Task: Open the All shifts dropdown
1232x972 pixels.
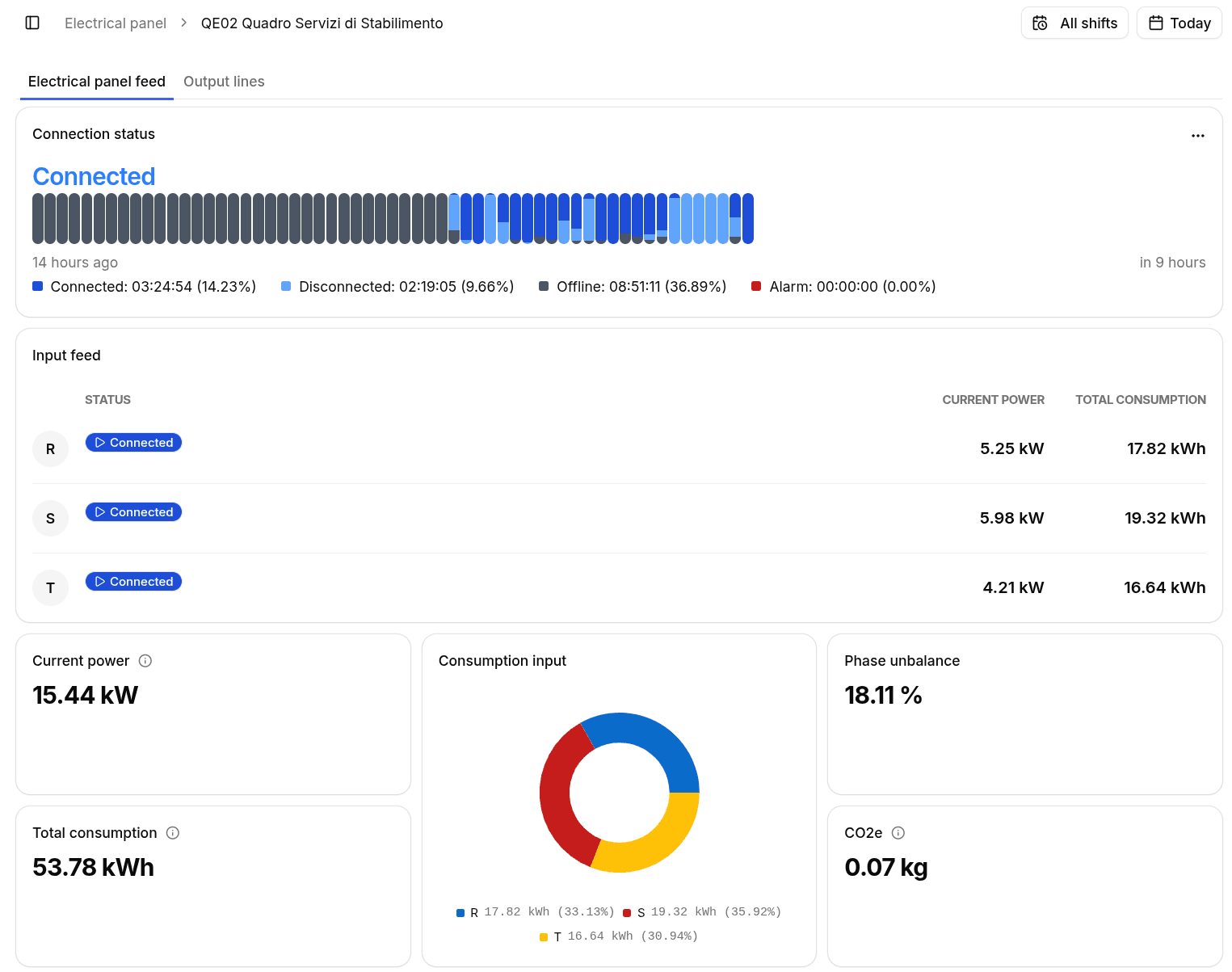Action: click(x=1074, y=23)
